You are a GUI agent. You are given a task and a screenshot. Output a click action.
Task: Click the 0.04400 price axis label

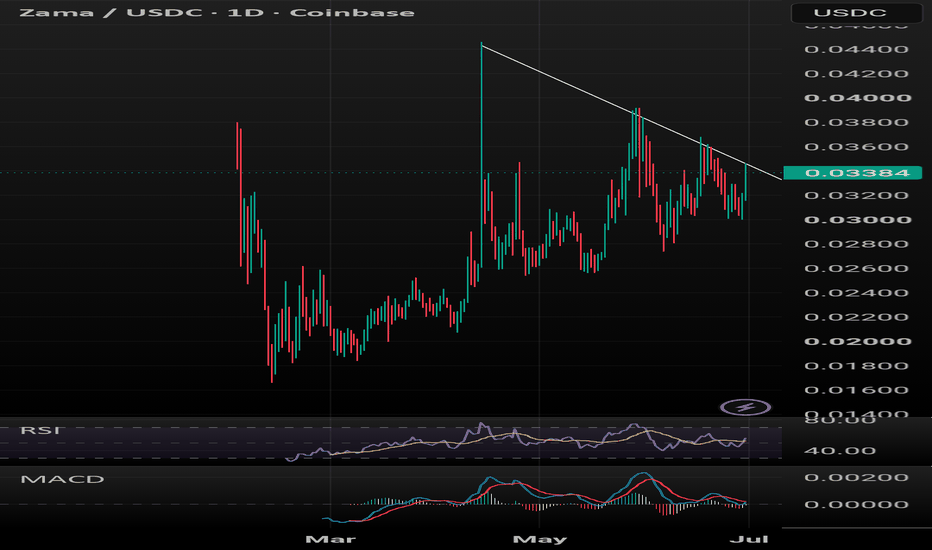pos(857,49)
